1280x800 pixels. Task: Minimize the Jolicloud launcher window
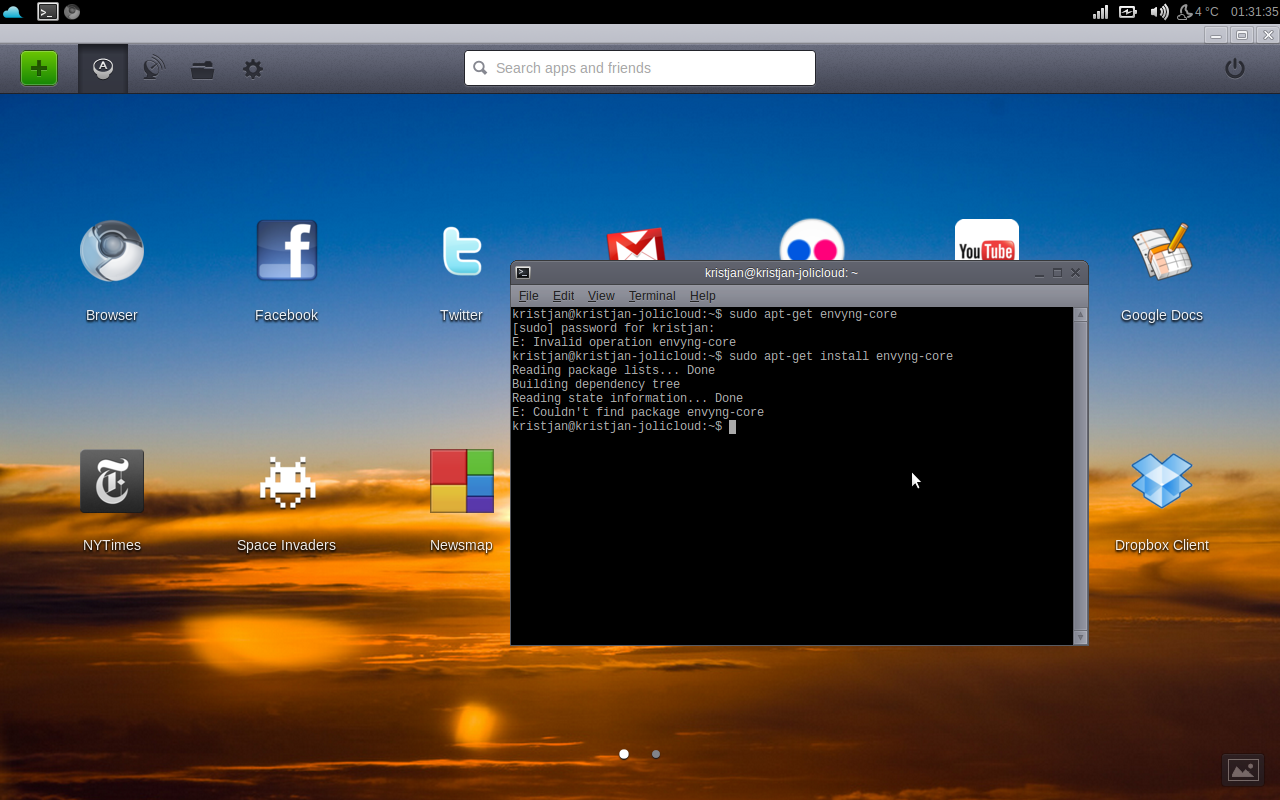coord(1216,35)
